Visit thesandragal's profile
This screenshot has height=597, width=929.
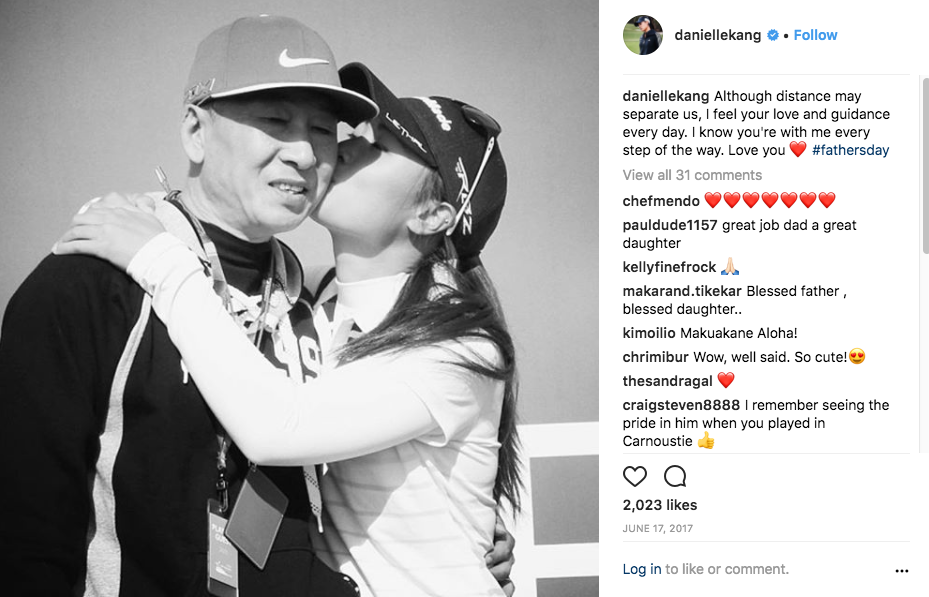click(x=668, y=381)
